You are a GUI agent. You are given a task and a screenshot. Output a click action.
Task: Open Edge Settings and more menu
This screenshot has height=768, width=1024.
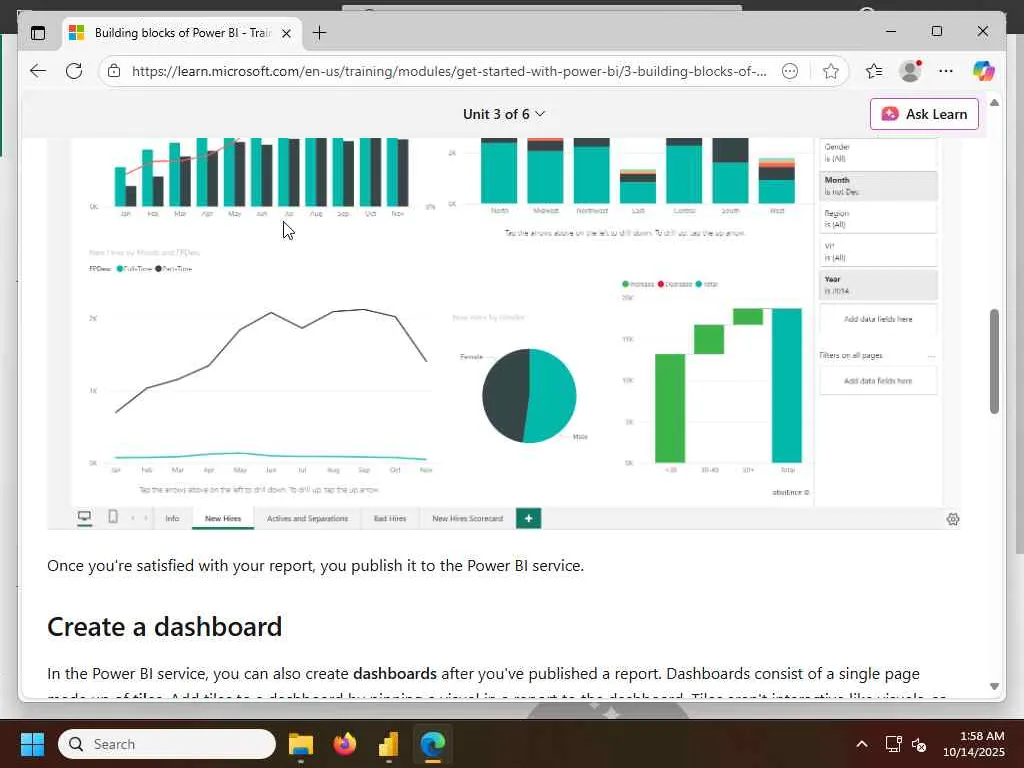pos(946,71)
